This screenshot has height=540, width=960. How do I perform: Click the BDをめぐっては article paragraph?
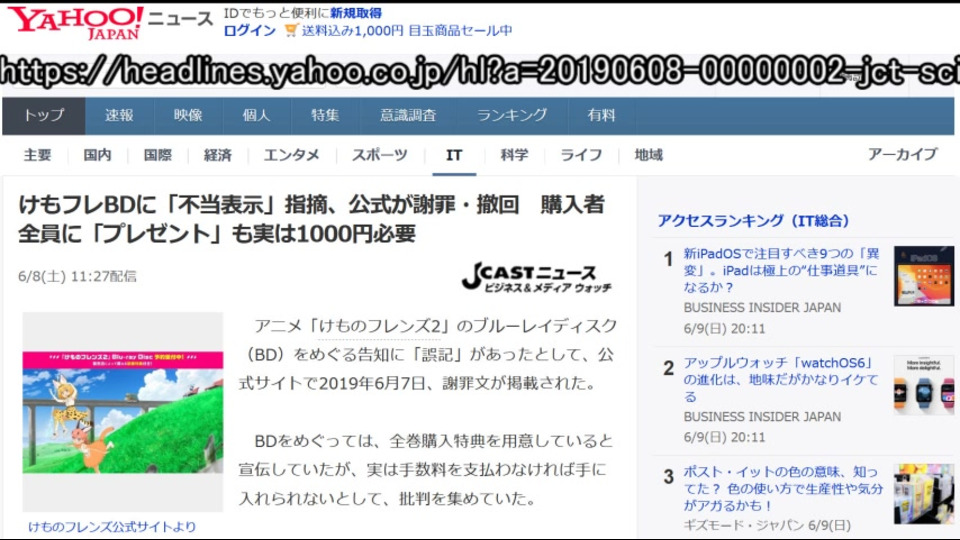pyautogui.click(x=425, y=470)
